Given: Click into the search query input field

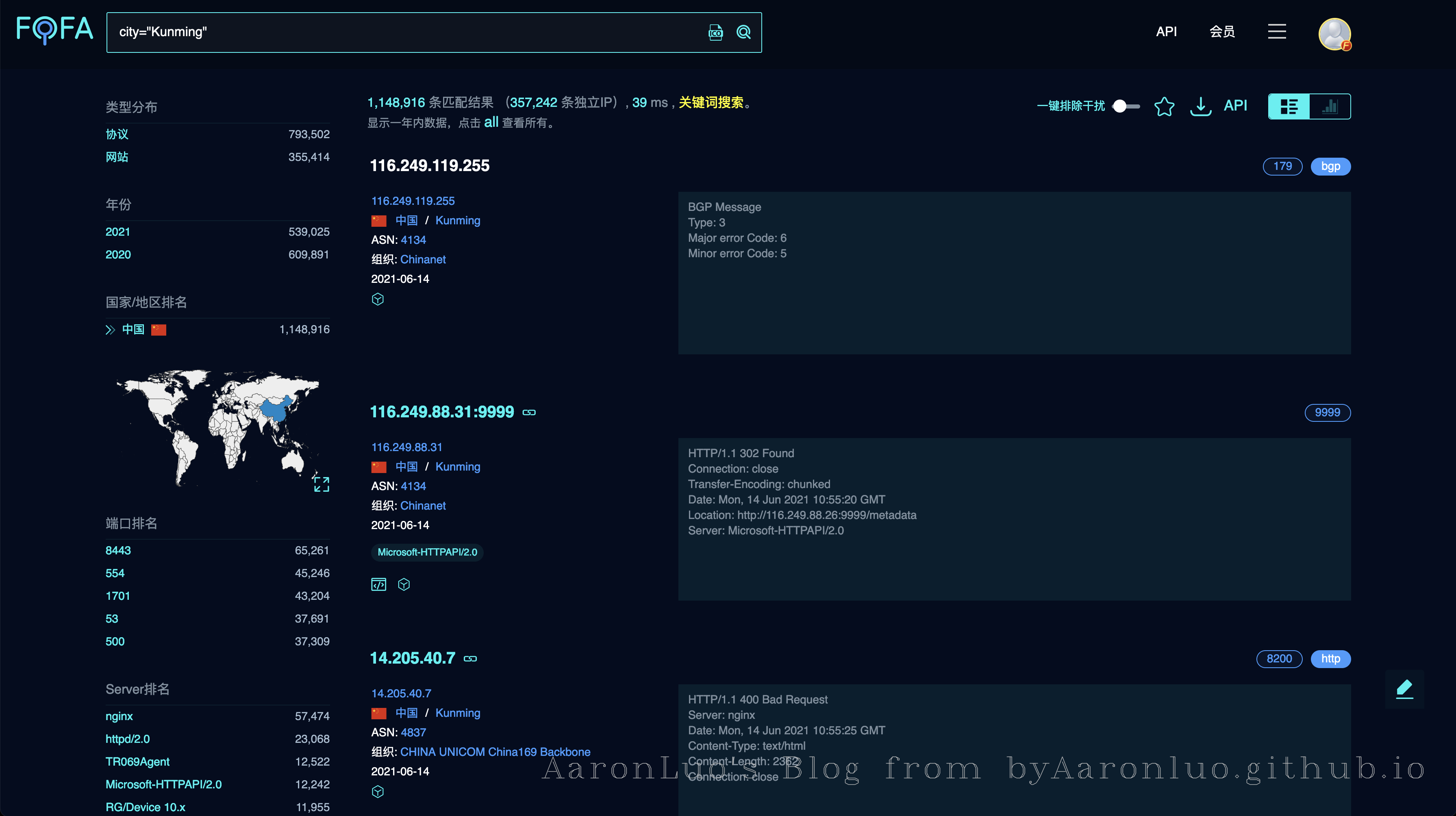Looking at the screenshot, I should [x=396, y=32].
